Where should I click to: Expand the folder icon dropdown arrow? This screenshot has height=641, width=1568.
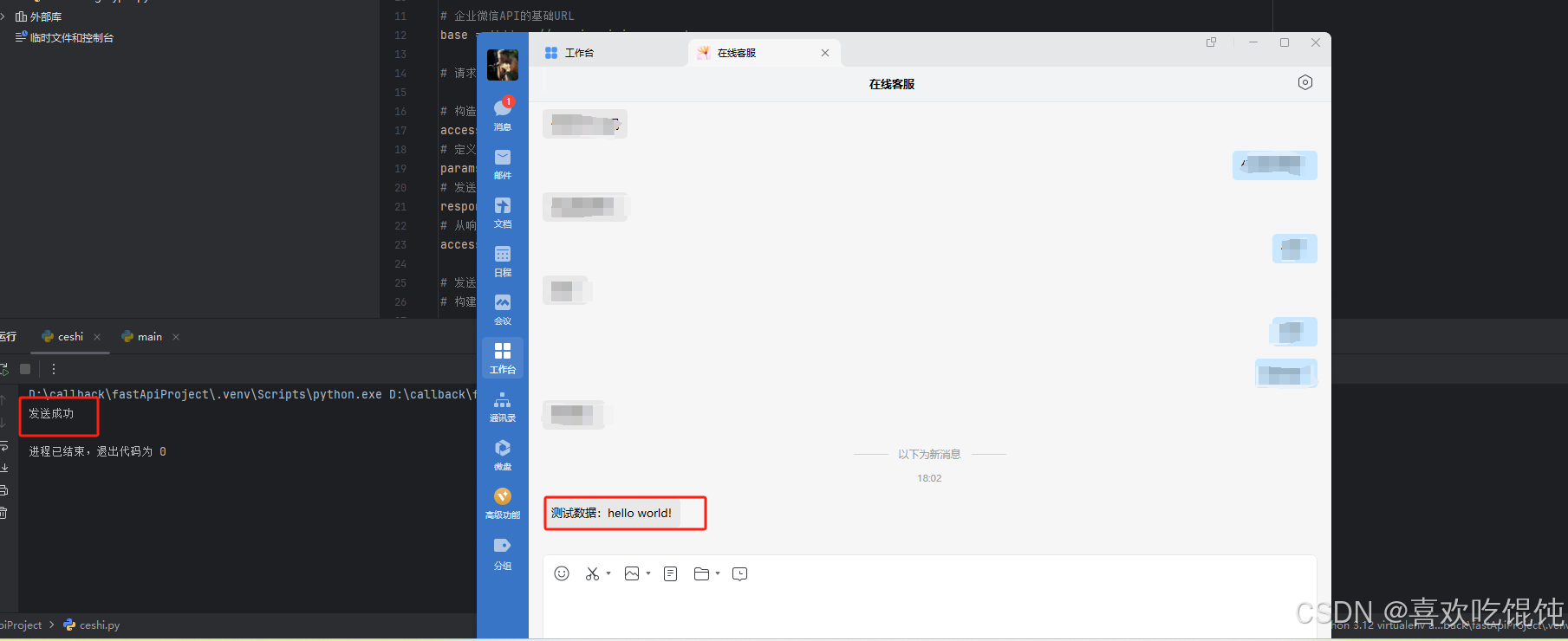point(718,573)
